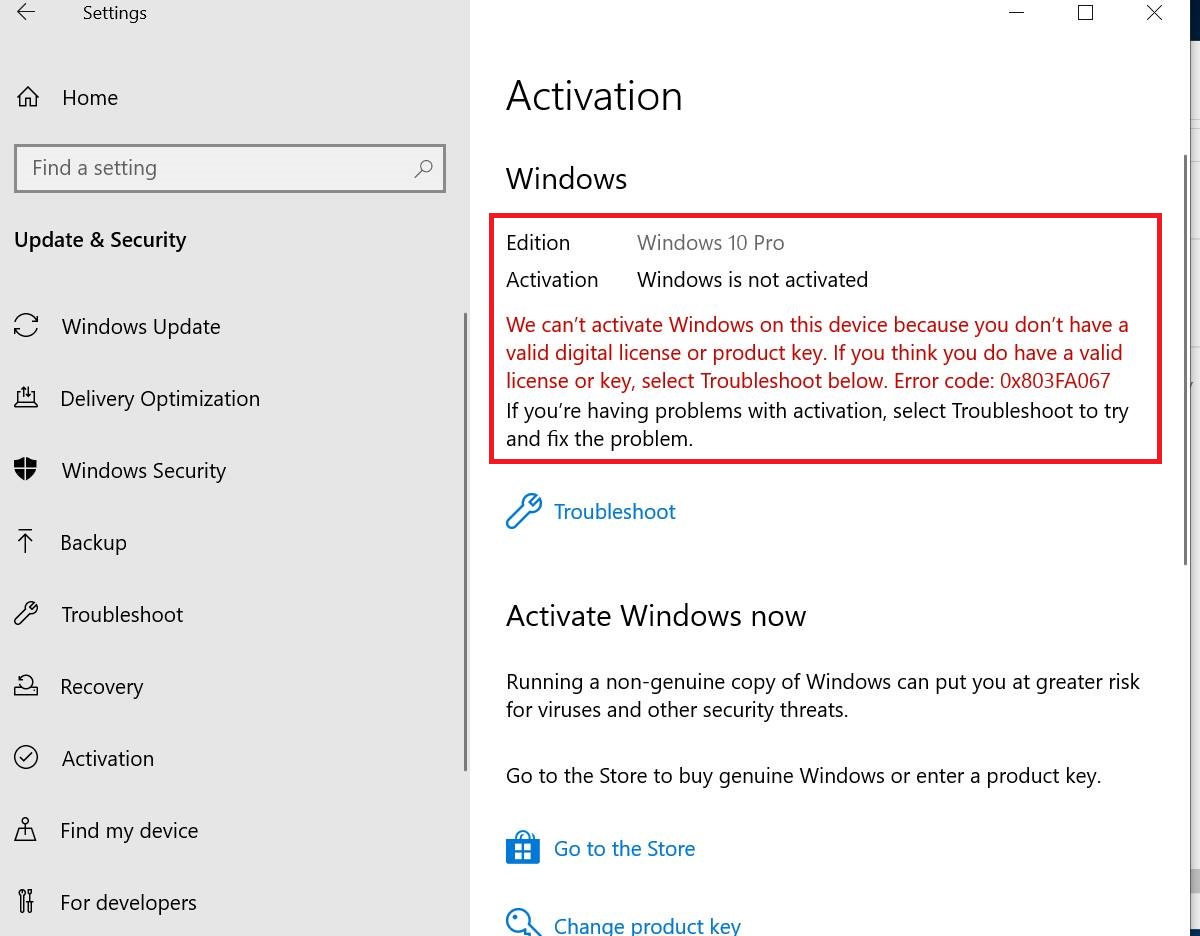The image size is (1200, 936).
Task: Click the Delivery Optimization icon
Action: [26, 398]
